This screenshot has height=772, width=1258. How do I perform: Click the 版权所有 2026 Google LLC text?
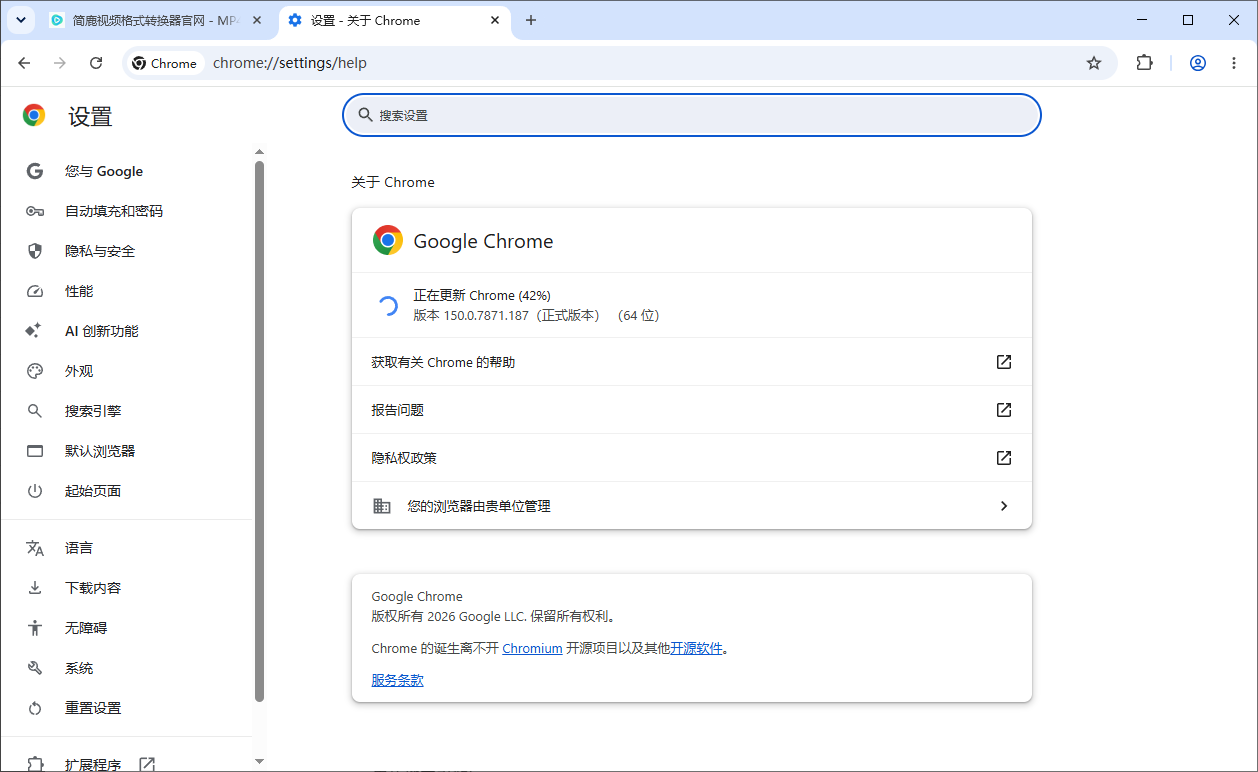pyautogui.click(x=494, y=616)
